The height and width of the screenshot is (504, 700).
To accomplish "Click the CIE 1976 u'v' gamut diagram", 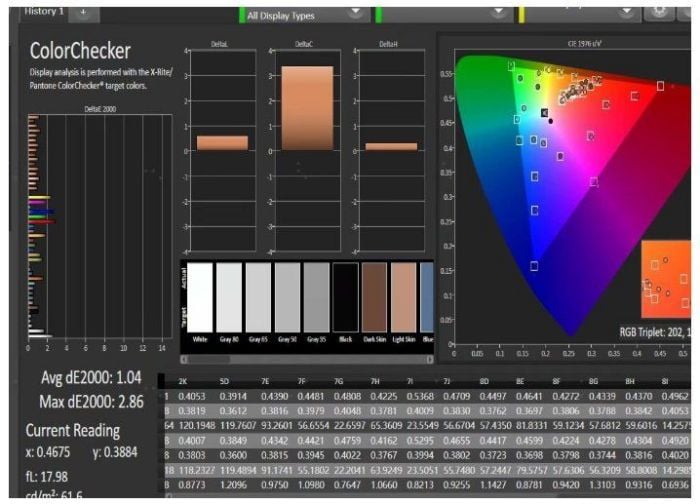I will (x=572, y=196).
